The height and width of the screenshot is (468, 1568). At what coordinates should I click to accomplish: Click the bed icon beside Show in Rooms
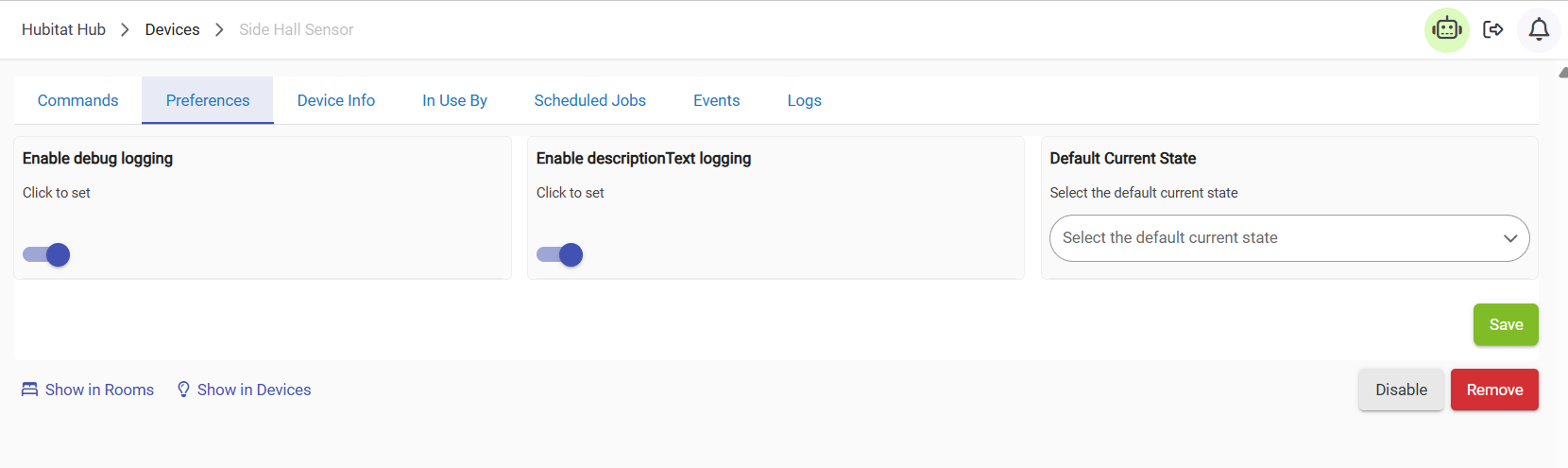30,390
